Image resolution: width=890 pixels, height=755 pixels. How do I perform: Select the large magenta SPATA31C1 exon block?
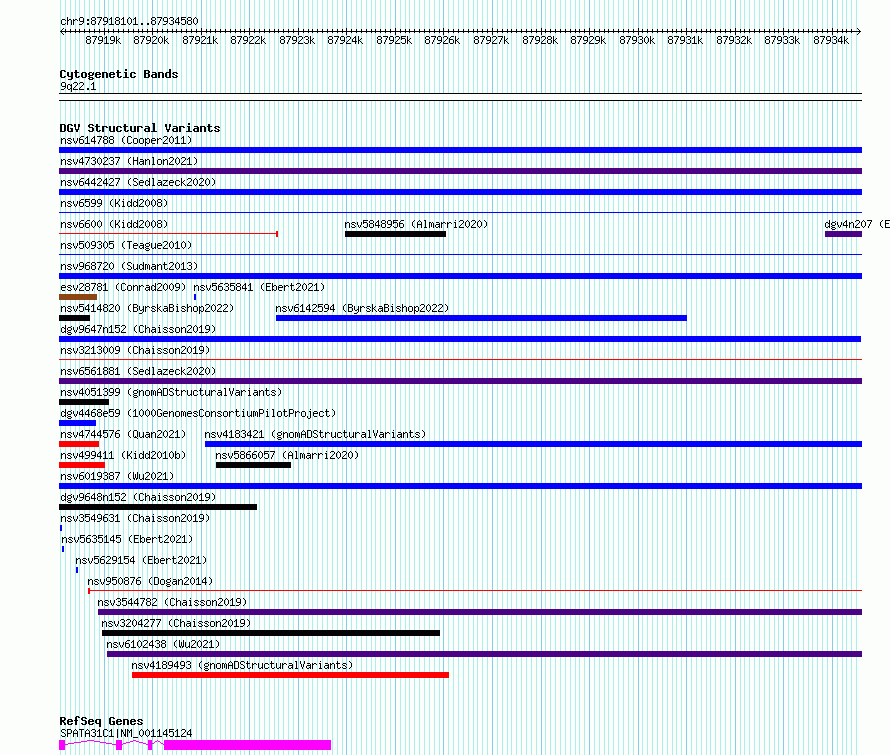(x=247, y=745)
